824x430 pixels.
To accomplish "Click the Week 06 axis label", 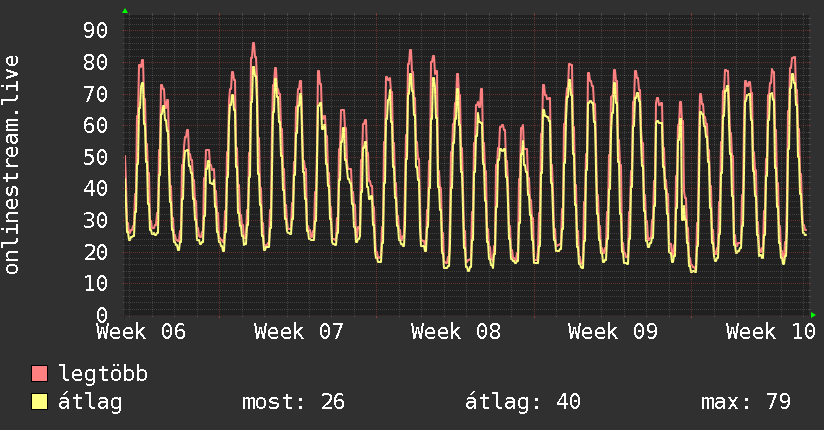I will 141,332.
